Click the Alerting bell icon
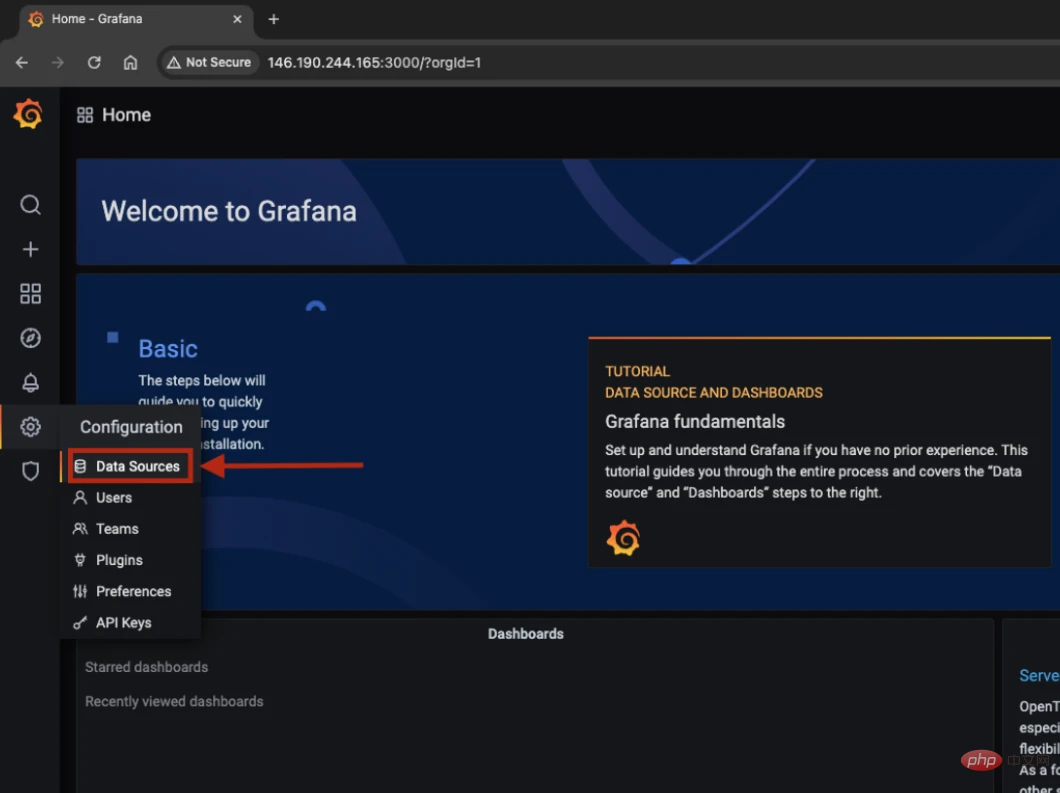This screenshot has height=793, width=1060. coord(30,382)
